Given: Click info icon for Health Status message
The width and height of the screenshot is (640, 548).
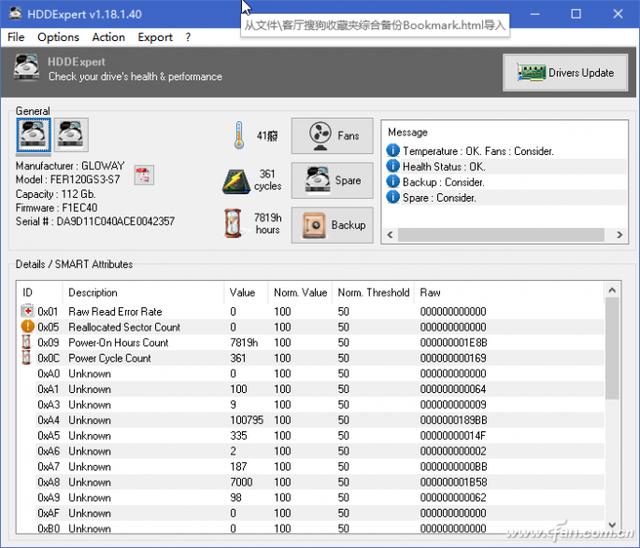Looking at the screenshot, I should pyautogui.click(x=393, y=166).
